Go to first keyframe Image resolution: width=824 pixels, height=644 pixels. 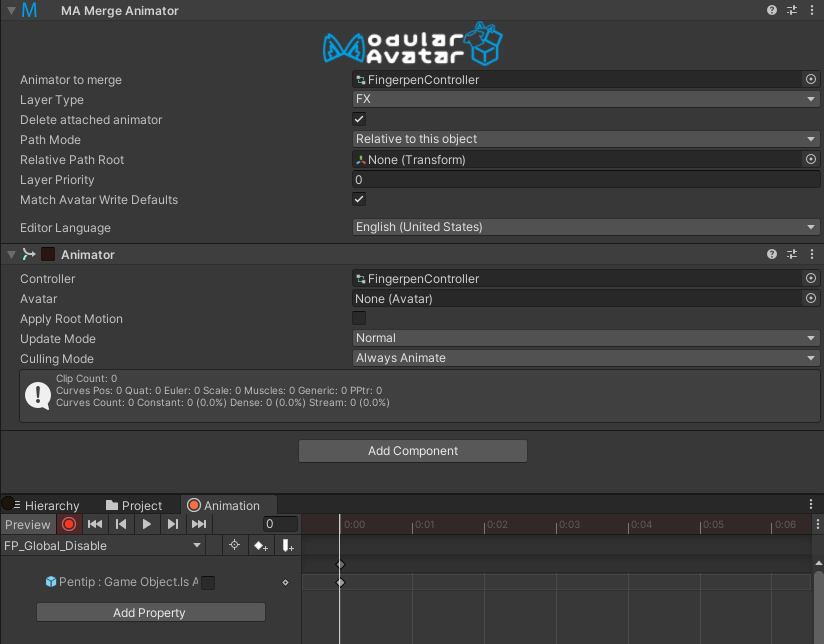point(95,524)
